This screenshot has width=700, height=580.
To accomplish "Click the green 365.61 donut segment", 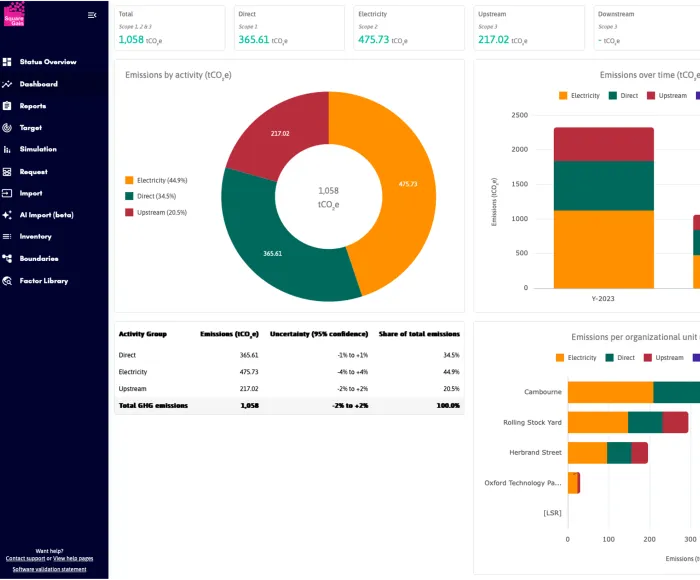I will click(x=273, y=254).
